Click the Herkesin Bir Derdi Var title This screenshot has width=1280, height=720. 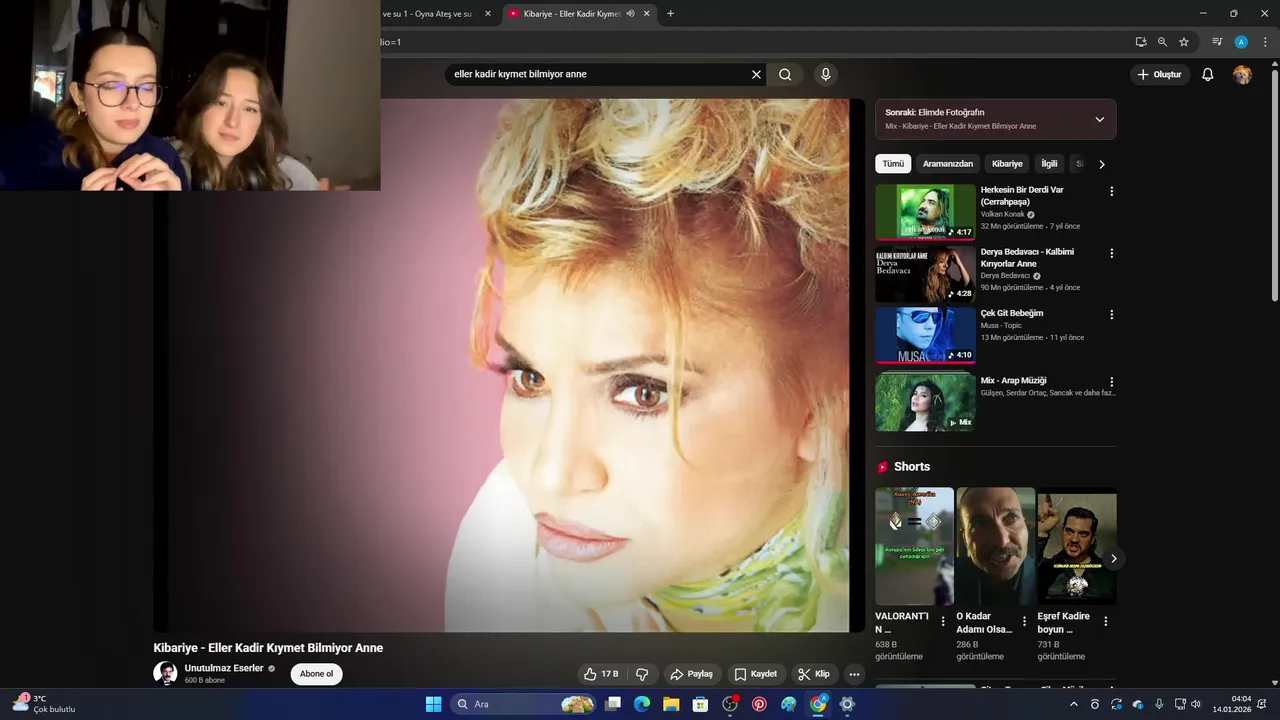(1022, 196)
